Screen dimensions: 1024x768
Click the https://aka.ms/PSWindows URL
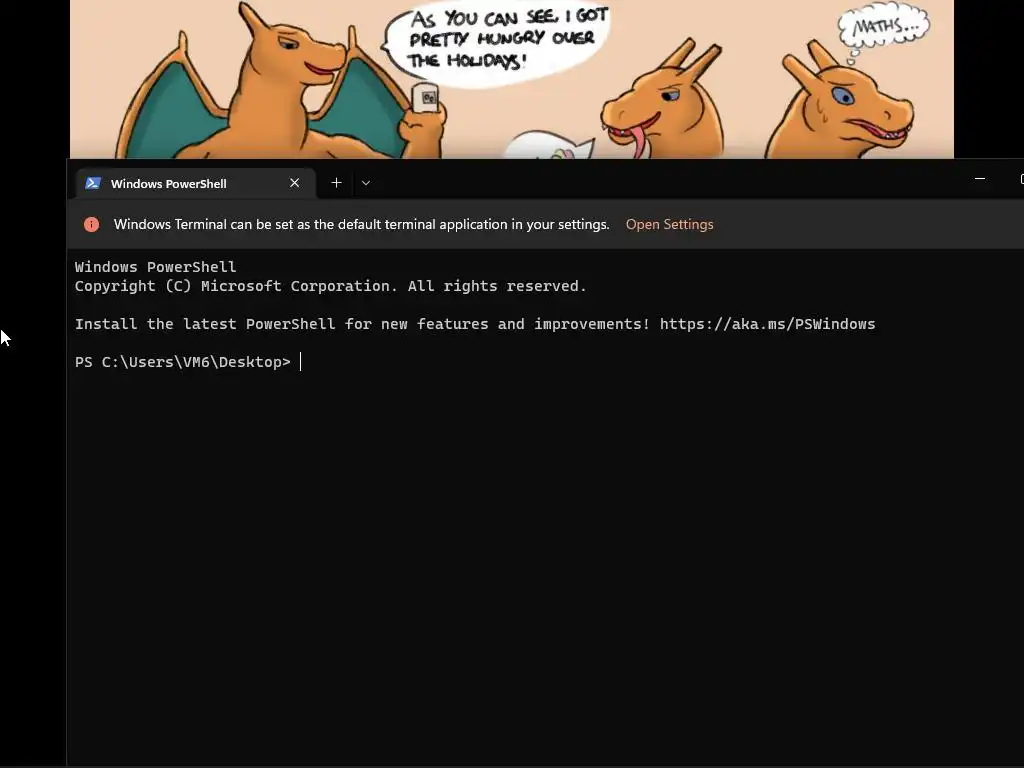pyautogui.click(x=767, y=324)
